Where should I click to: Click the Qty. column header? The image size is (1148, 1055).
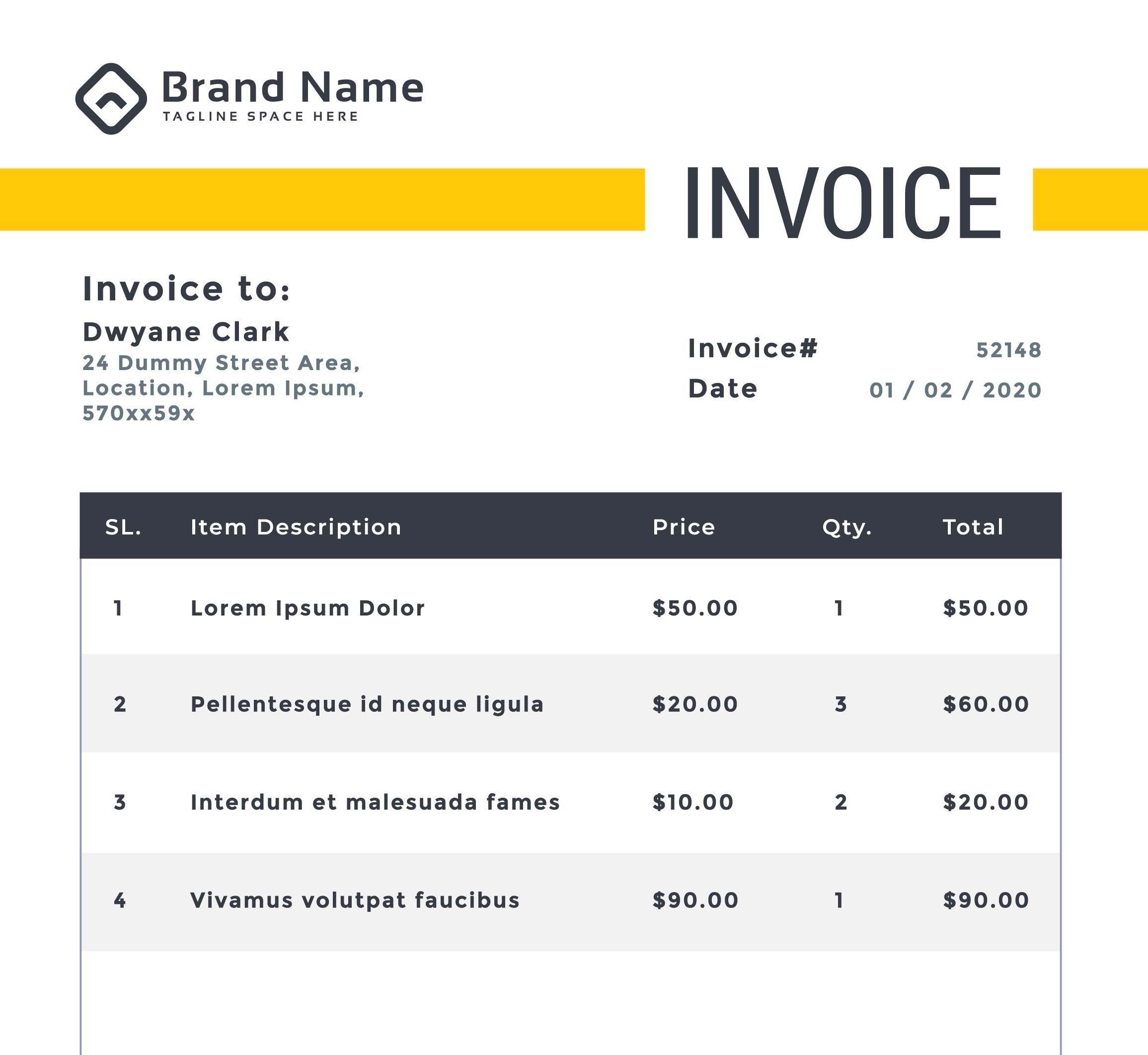point(846,527)
